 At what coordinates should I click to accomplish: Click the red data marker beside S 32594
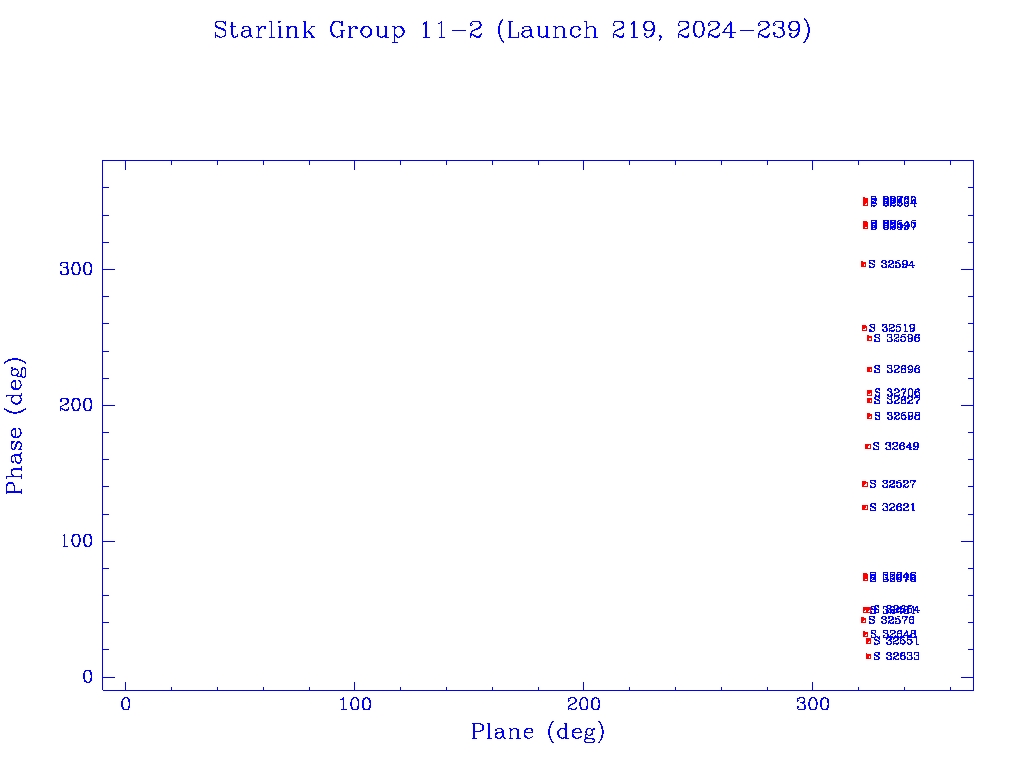coord(863,264)
